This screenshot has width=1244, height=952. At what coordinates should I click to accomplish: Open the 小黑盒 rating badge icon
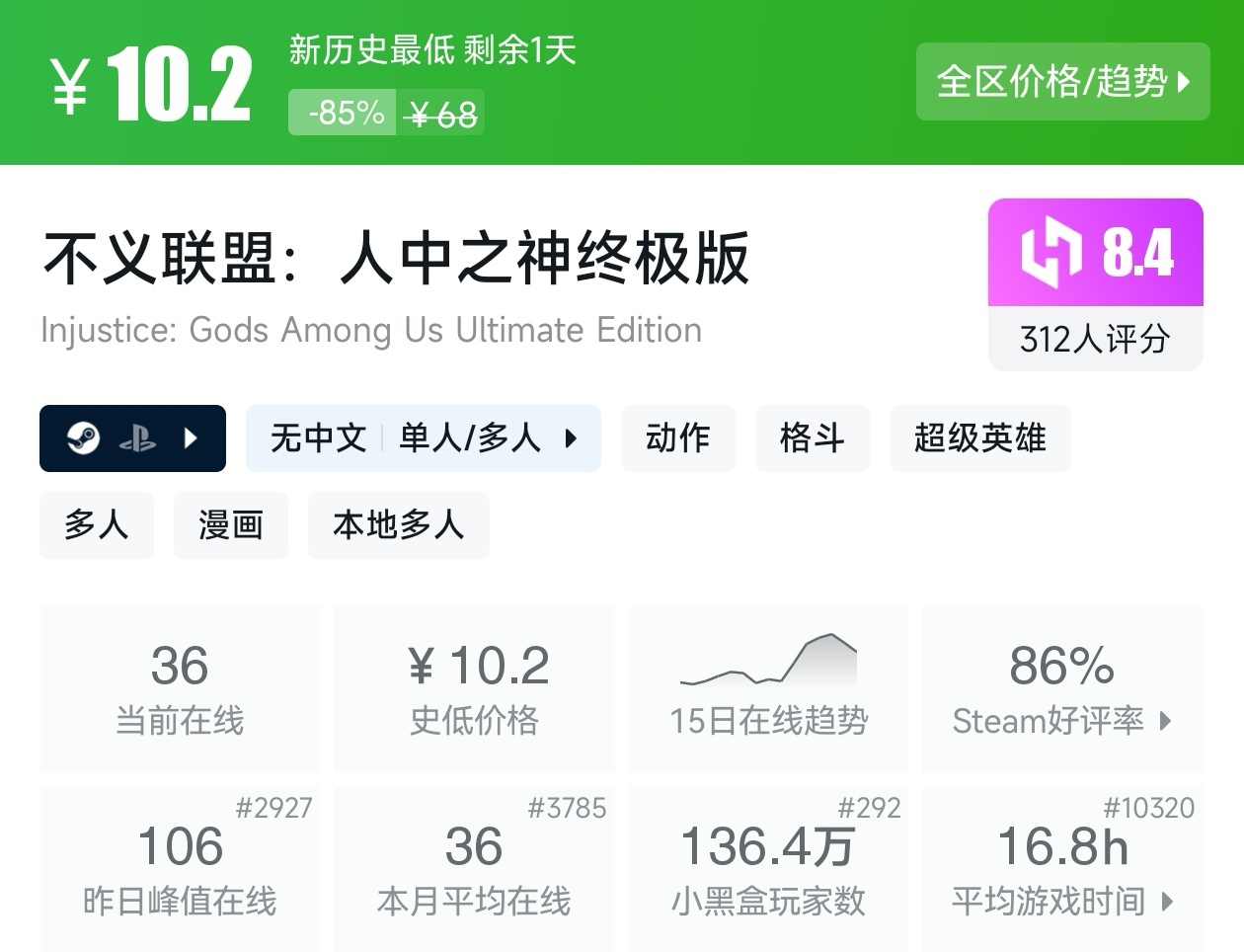(1054, 253)
